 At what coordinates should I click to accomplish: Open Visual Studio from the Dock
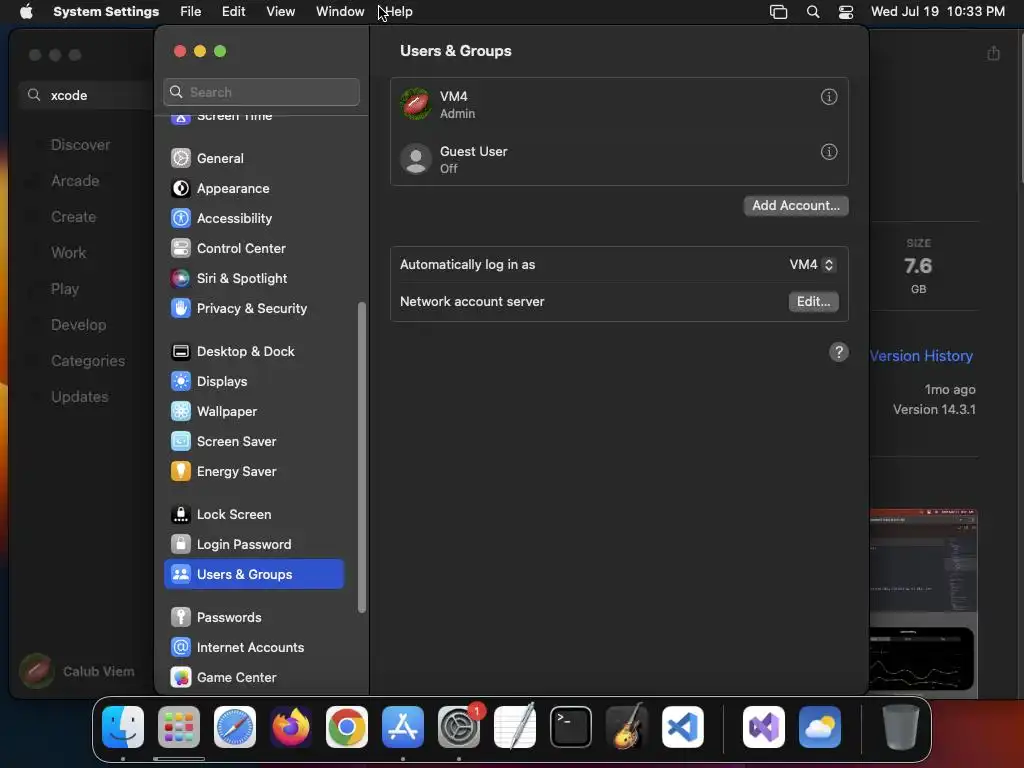764,727
